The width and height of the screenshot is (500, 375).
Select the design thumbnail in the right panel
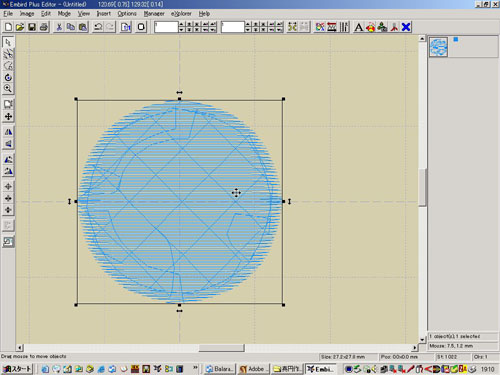(x=438, y=47)
